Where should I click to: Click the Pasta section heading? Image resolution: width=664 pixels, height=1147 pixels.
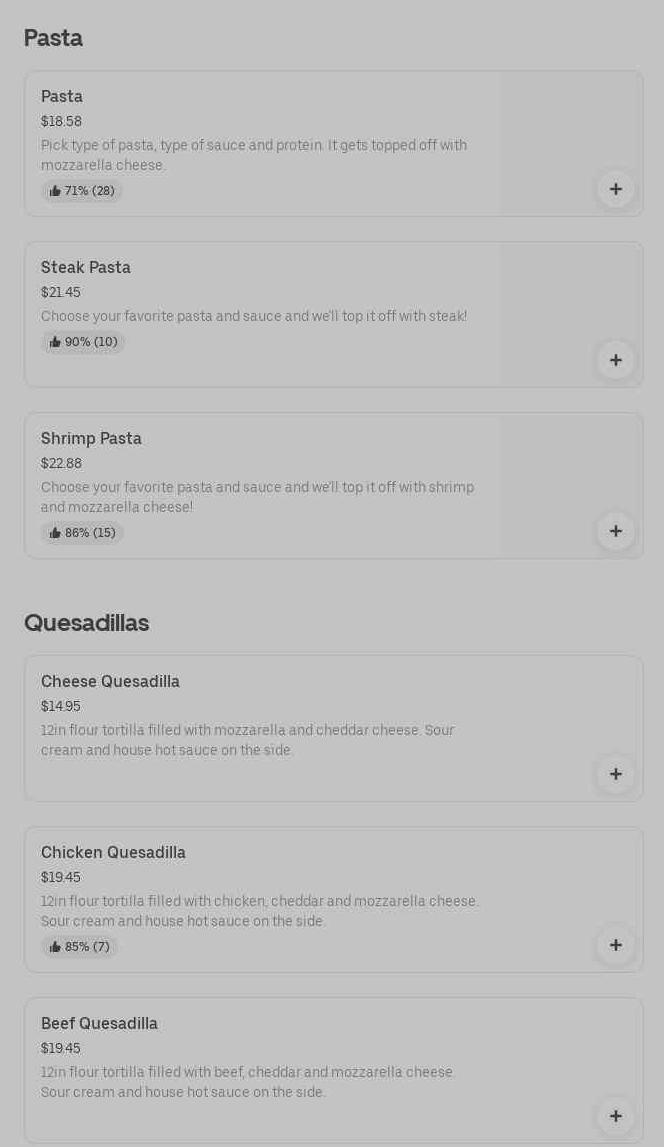point(53,38)
